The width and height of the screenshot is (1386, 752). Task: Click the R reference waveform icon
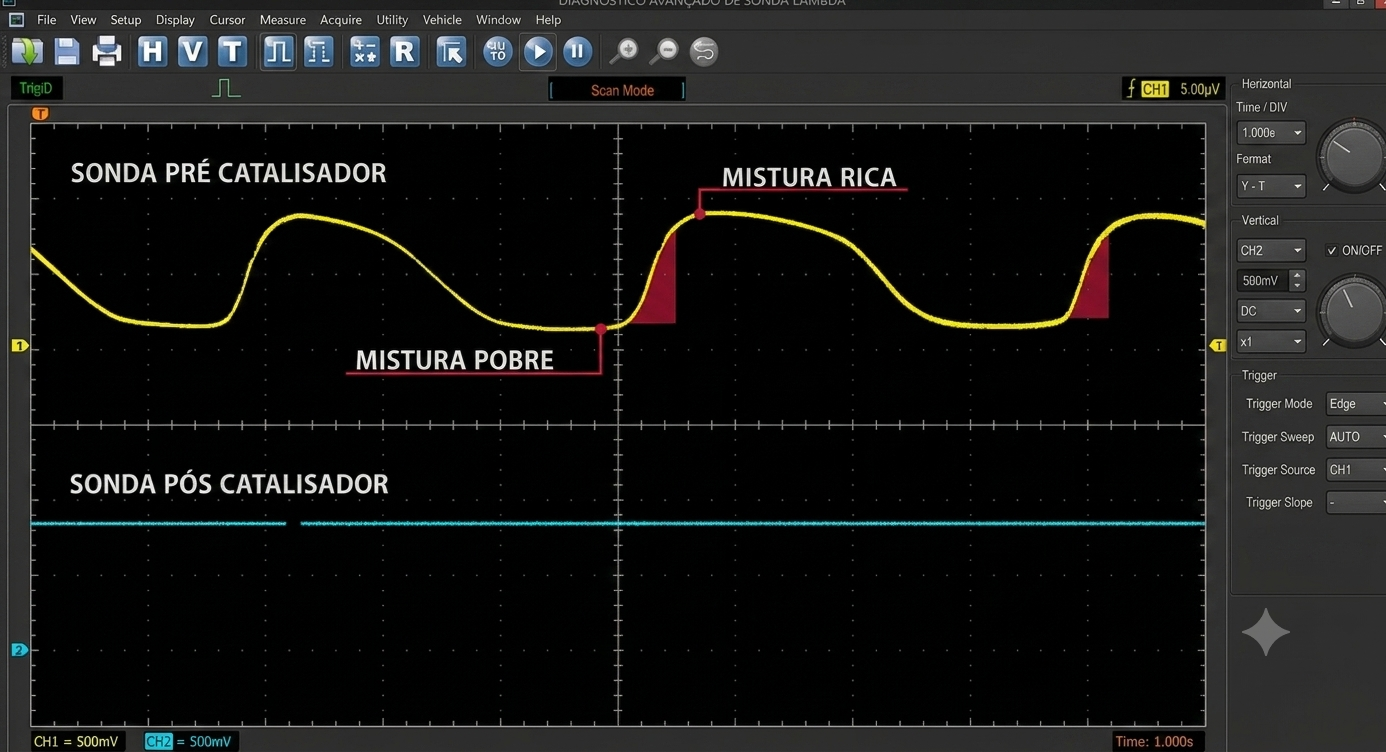[404, 51]
